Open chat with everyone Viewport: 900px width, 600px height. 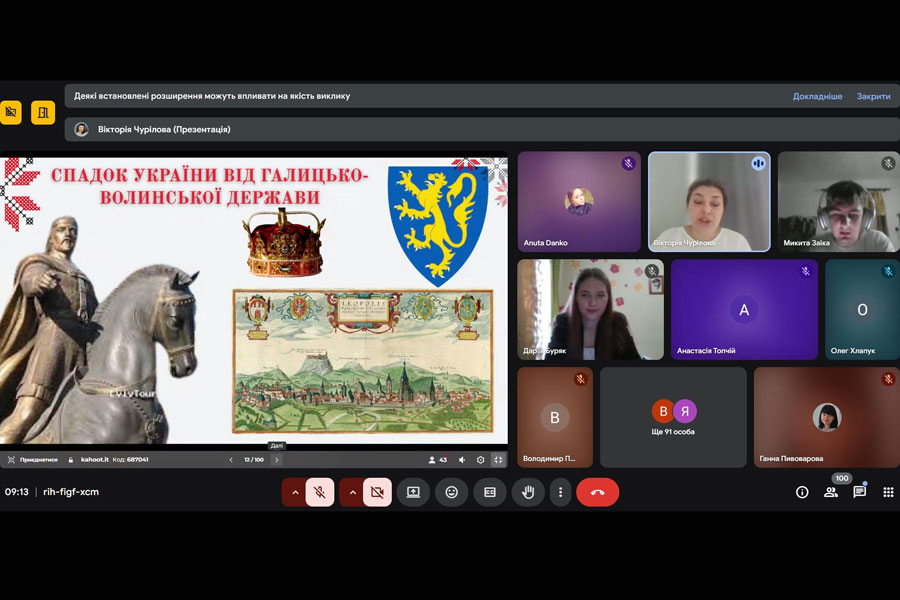click(859, 492)
